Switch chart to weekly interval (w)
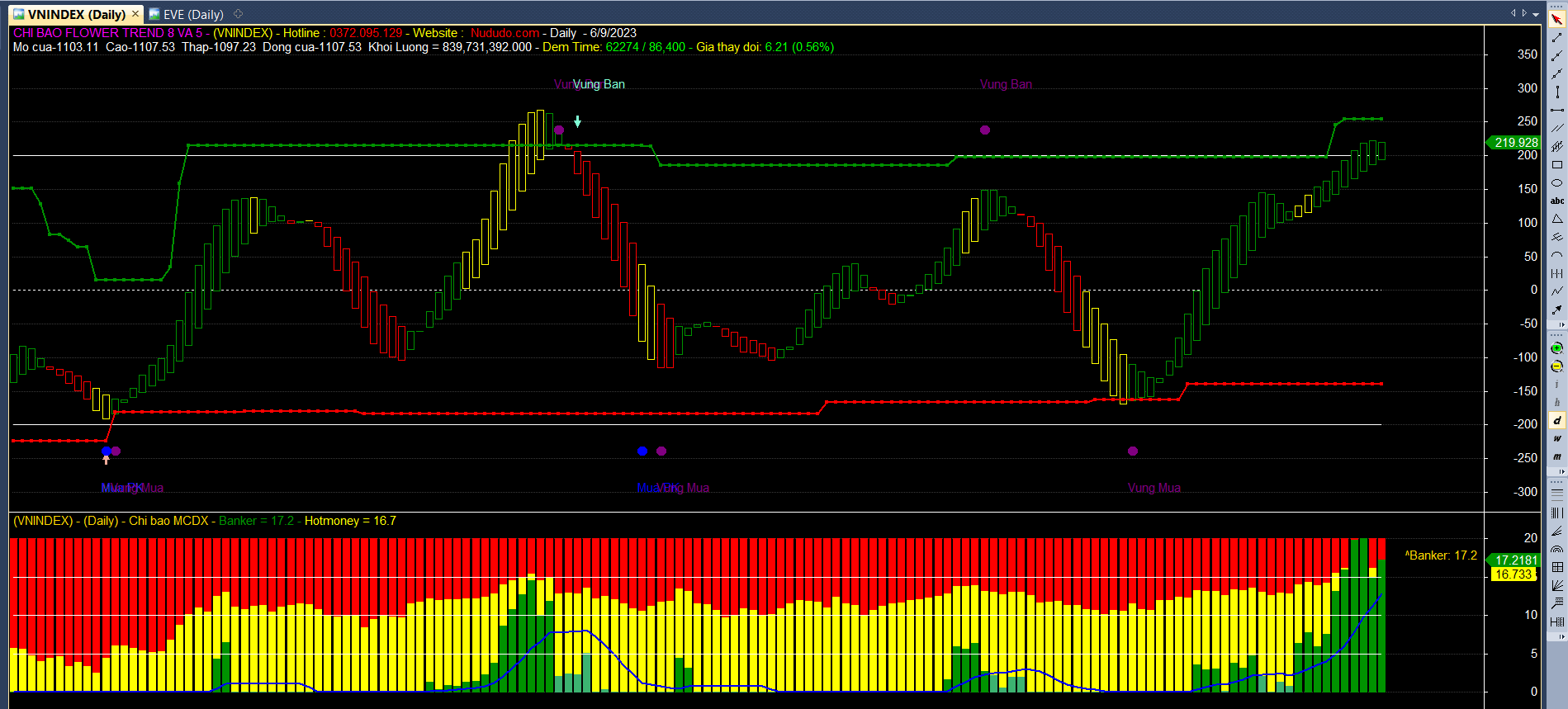The height and width of the screenshot is (709, 1568). tap(1557, 438)
